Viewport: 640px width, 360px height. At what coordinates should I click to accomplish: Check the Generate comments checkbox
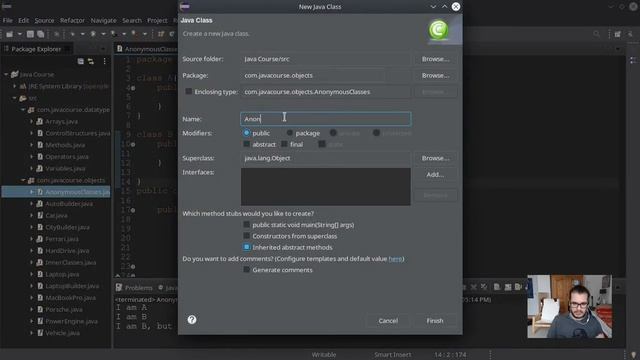click(246, 269)
